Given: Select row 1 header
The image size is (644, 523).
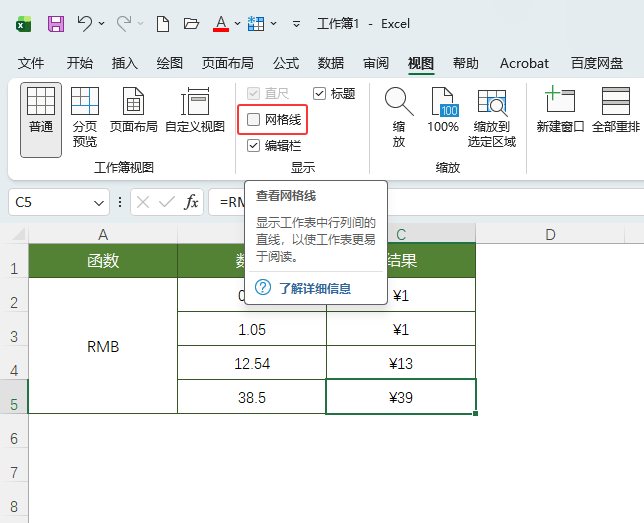Looking at the screenshot, I should [x=14, y=260].
